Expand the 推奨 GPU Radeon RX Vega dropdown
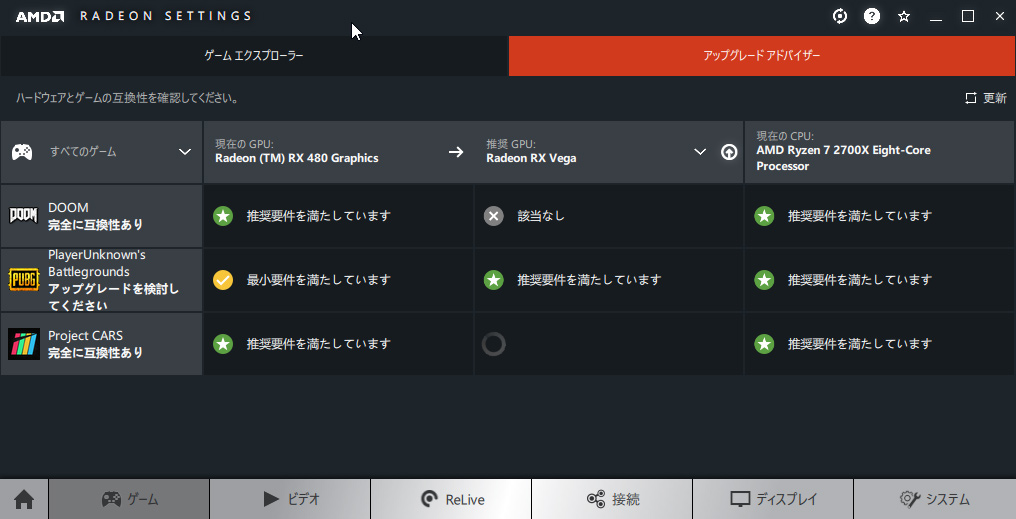This screenshot has width=1016, height=519. 700,152
